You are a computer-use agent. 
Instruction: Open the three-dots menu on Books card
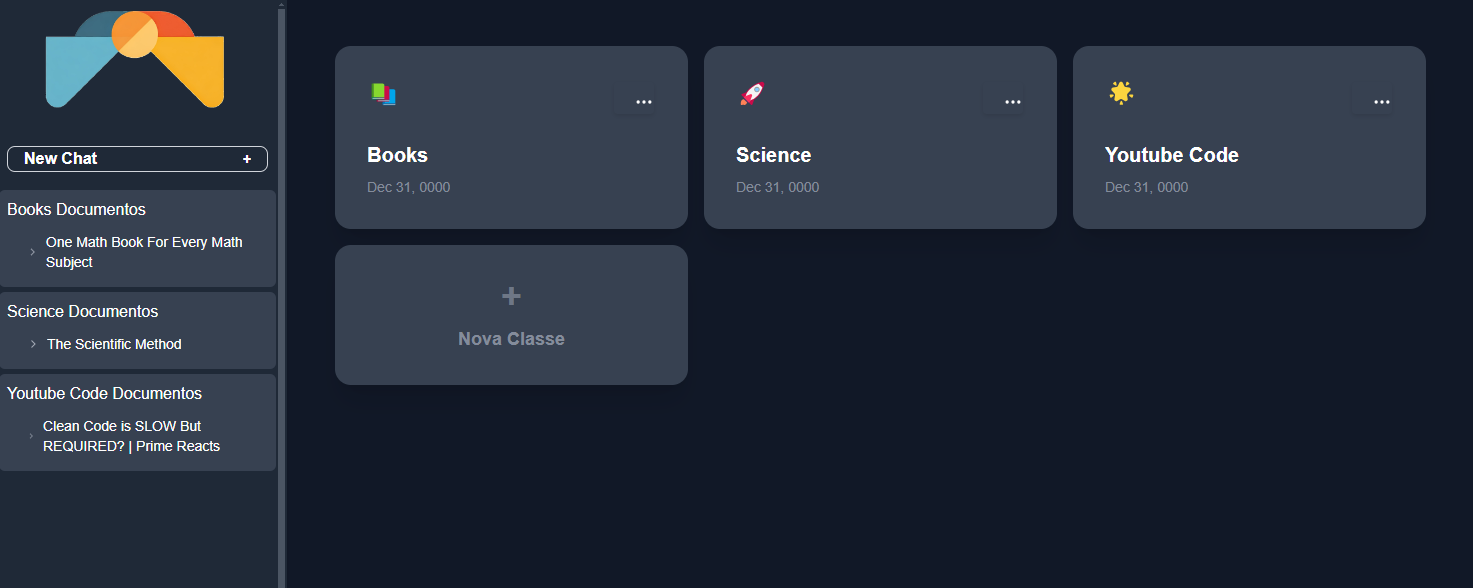644,102
